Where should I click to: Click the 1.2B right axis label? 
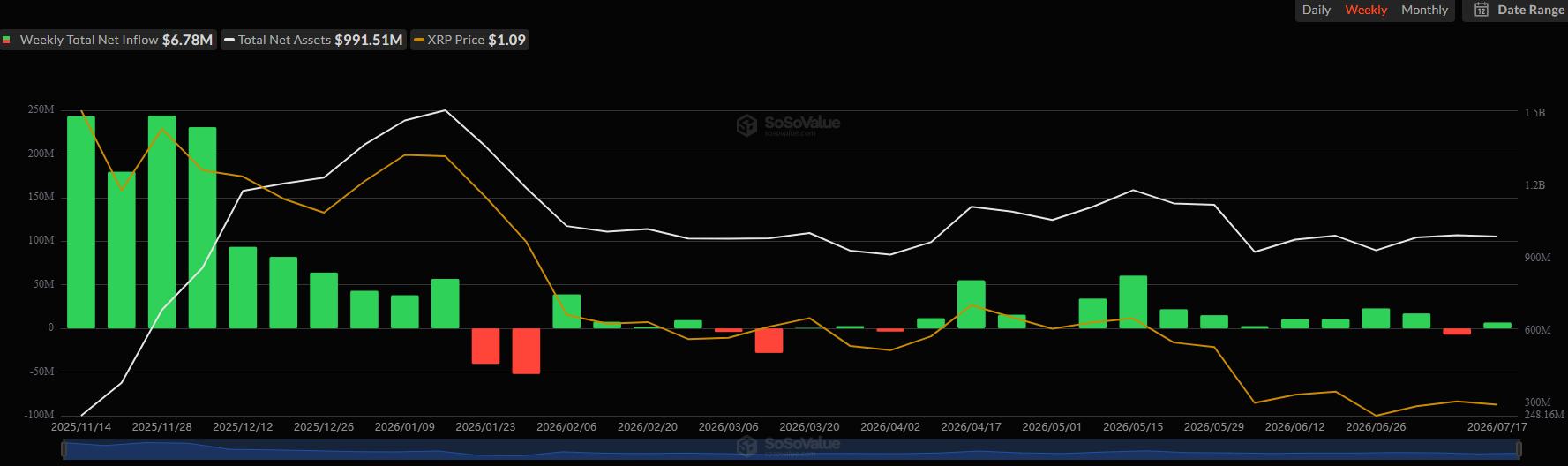click(x=1534, y=185)
